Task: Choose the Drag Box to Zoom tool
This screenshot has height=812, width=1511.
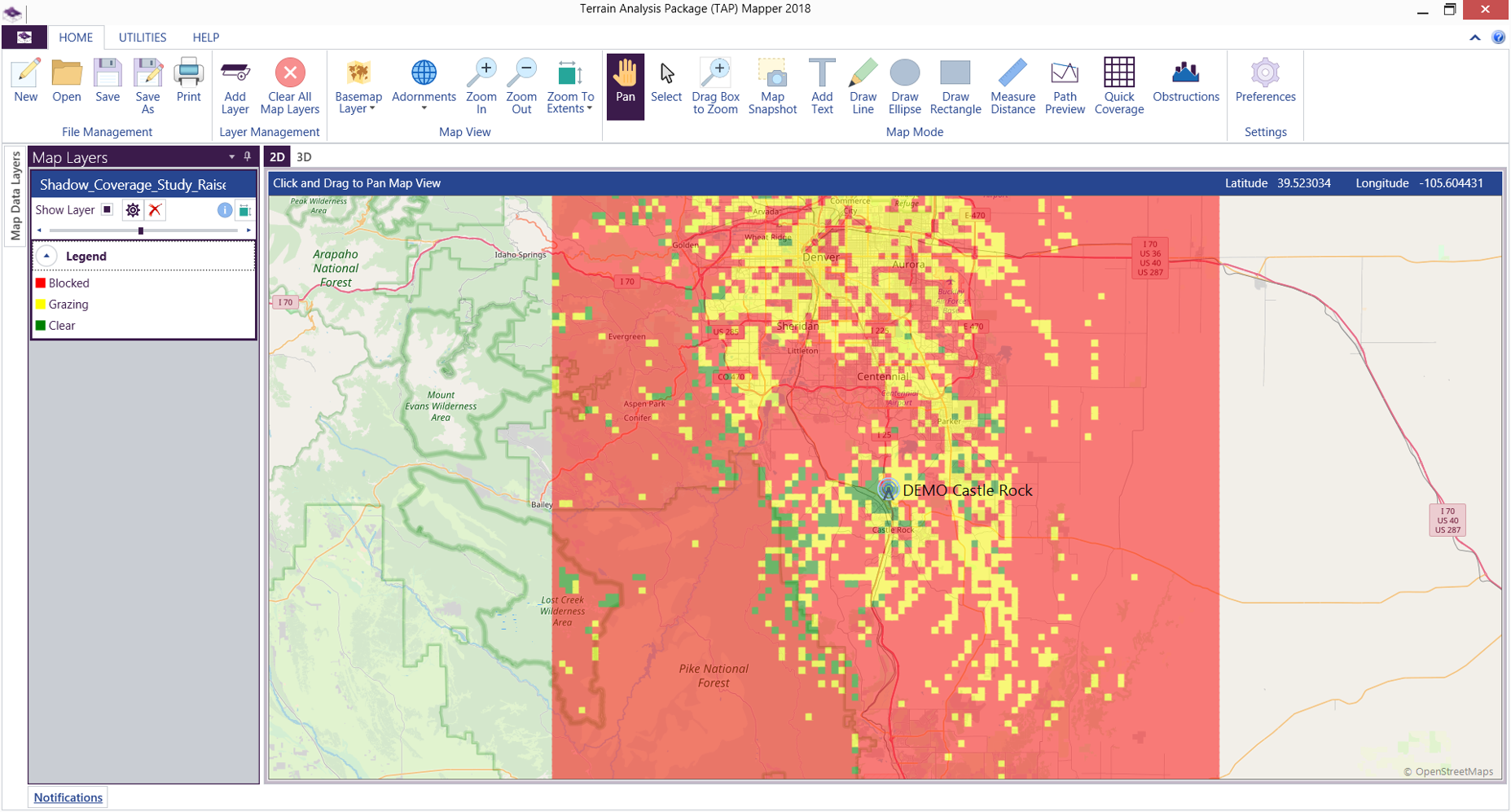Action: click(715, 86)
